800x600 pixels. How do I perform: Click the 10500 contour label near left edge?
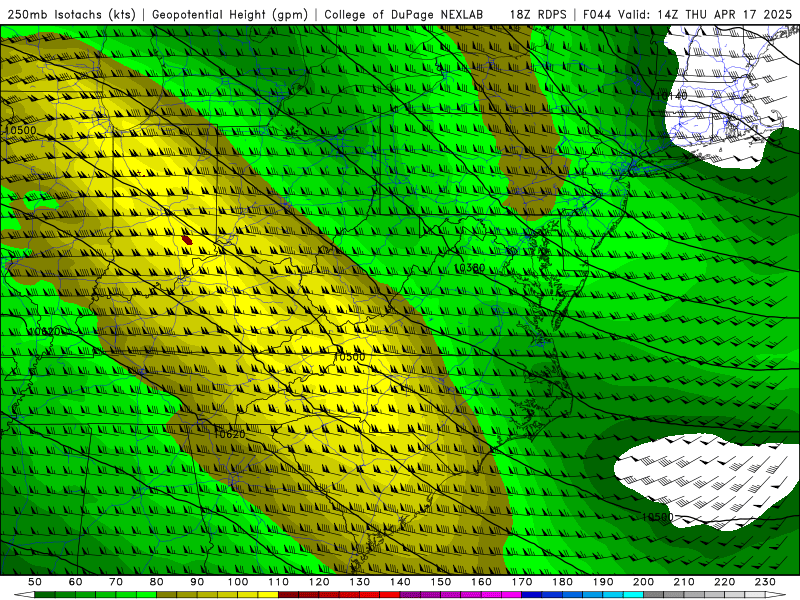coord(20,130)
